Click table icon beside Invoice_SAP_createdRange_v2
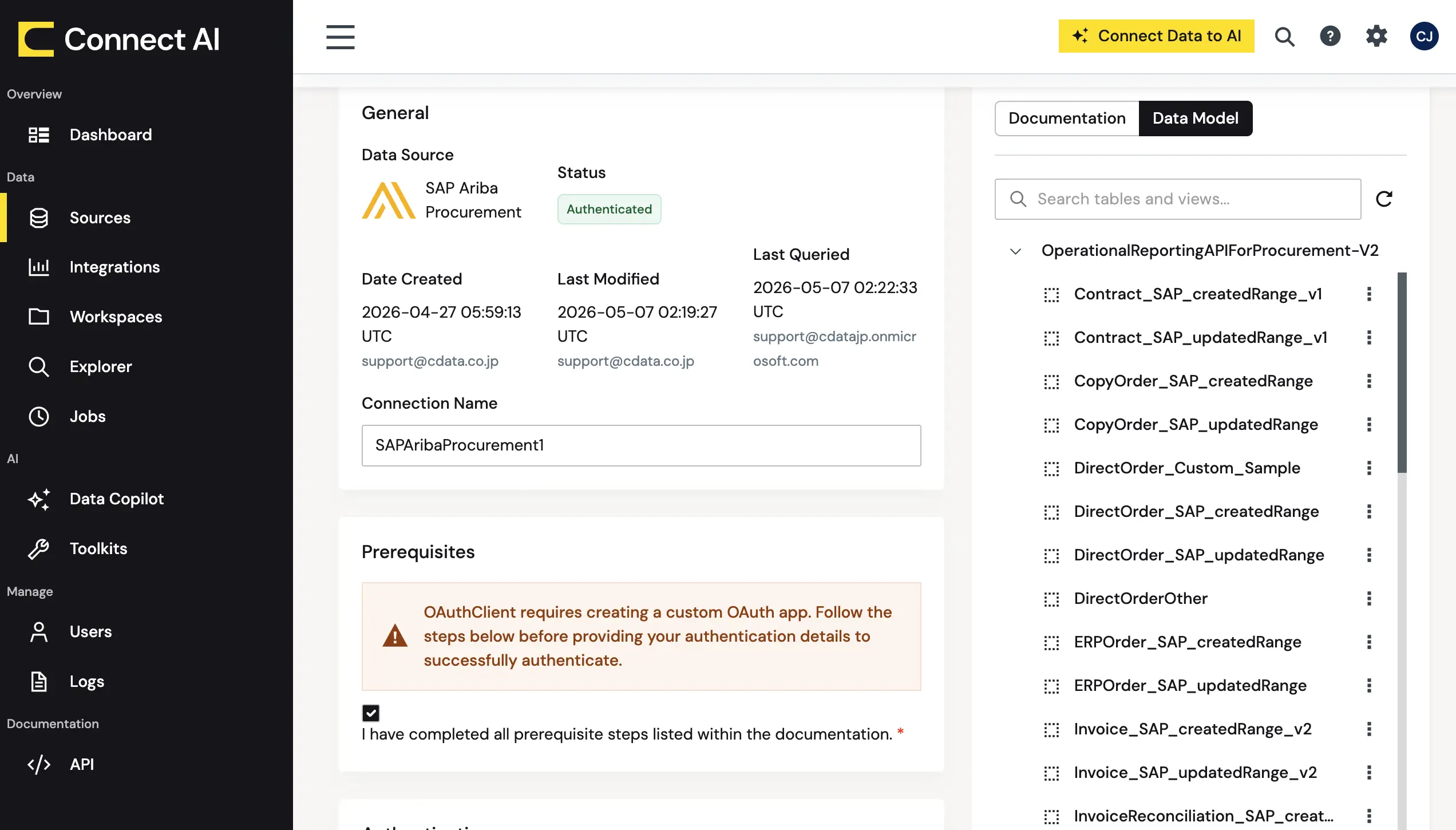 point(1051,730)
